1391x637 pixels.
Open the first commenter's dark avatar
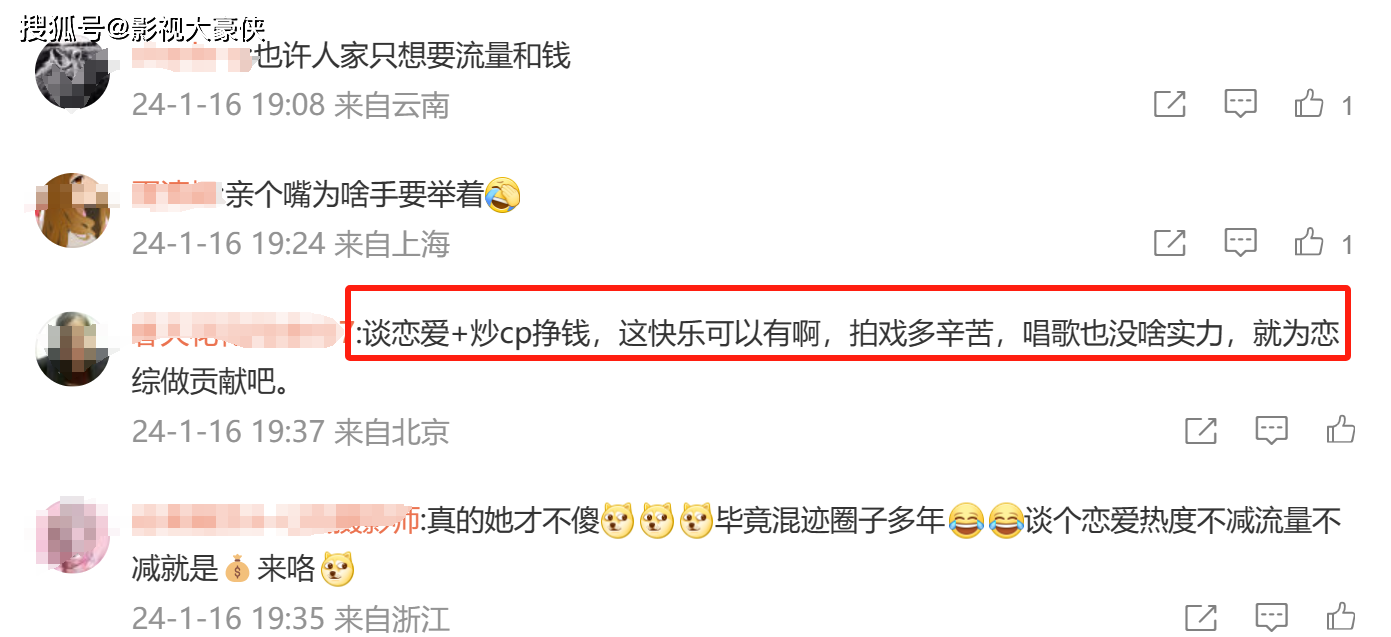[72, 72]
